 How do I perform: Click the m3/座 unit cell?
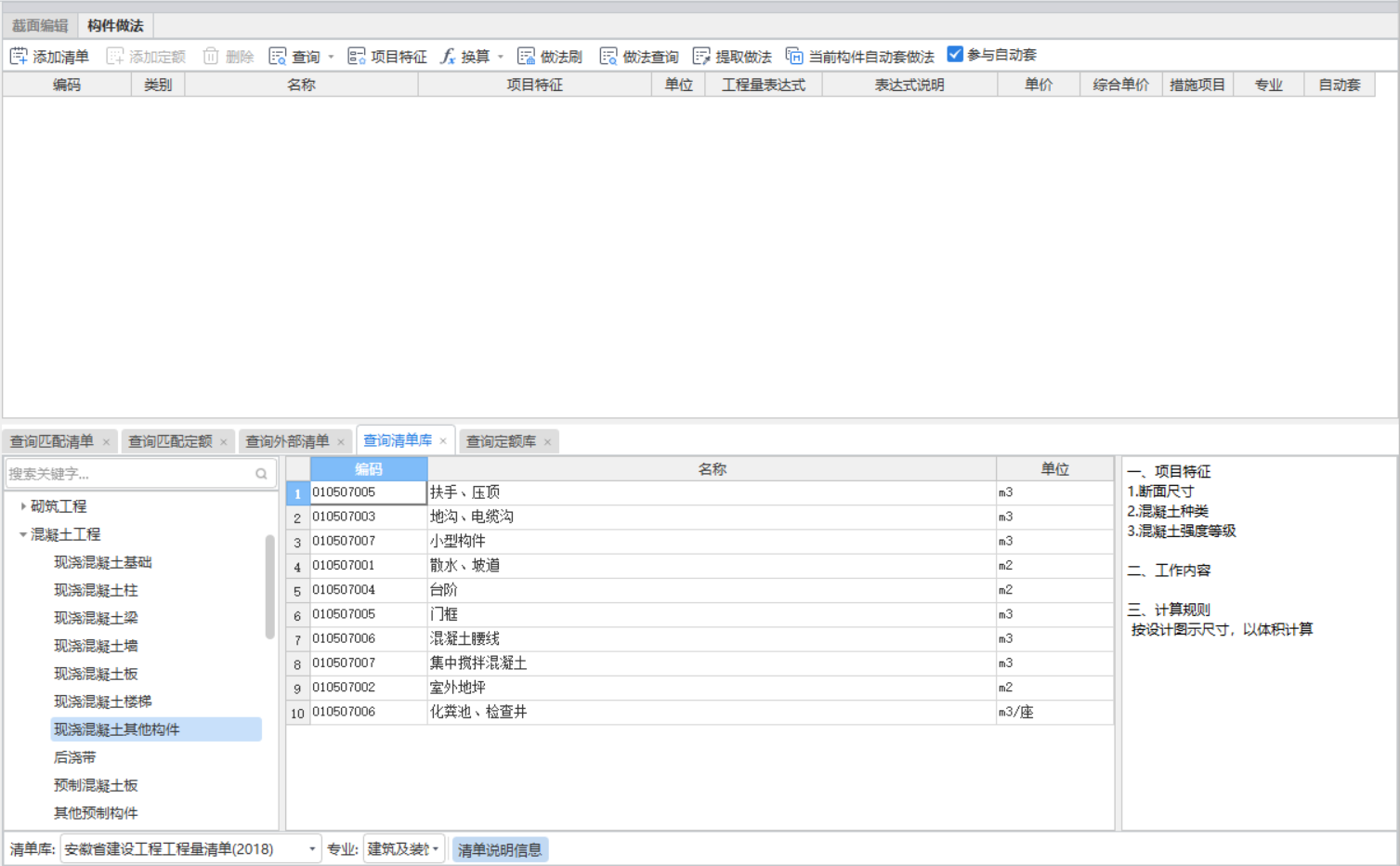(x=1054, y=712)
